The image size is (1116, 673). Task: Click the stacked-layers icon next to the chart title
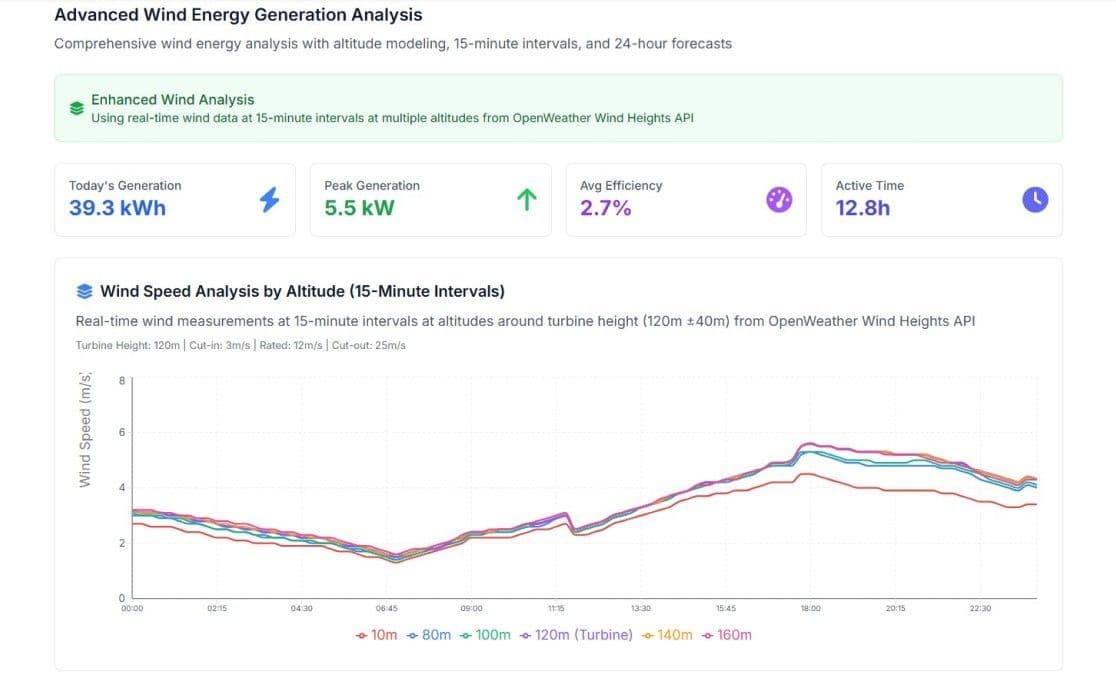click(x=83, y=290)
